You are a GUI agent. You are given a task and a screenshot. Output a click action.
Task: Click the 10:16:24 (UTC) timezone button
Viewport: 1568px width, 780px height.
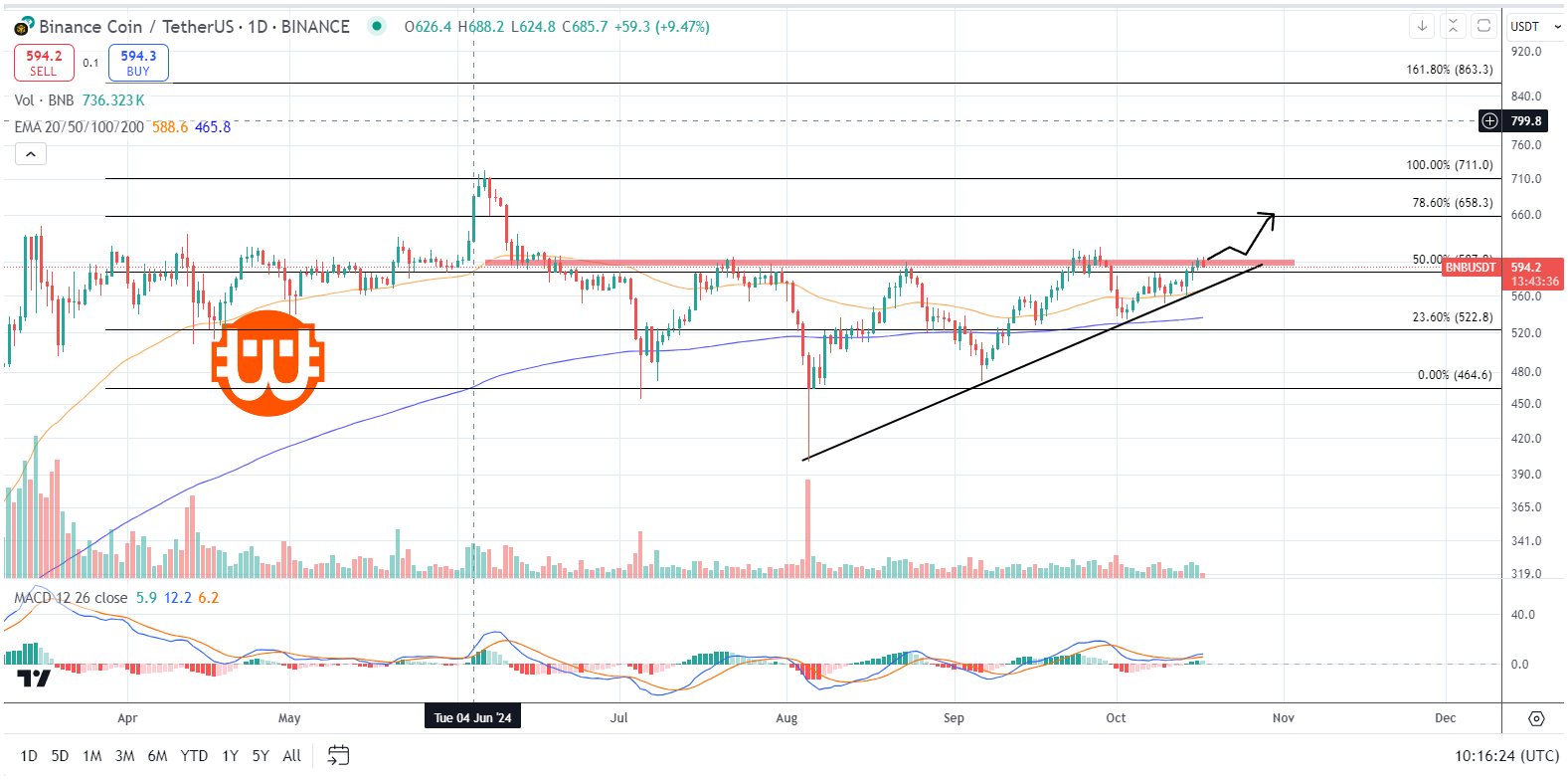click(x=1506, y=756)
